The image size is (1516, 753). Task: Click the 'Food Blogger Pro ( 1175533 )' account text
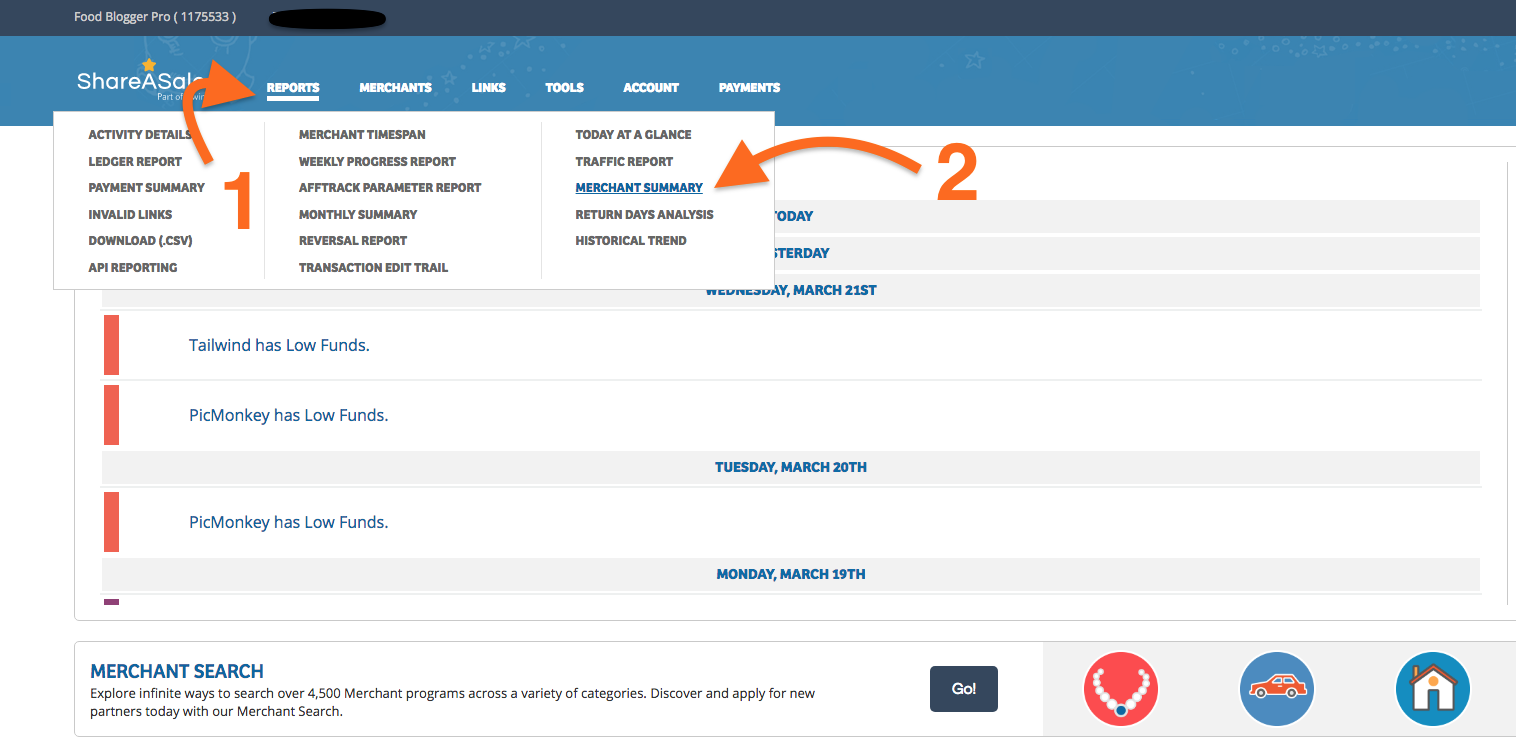tap(155, 17)
